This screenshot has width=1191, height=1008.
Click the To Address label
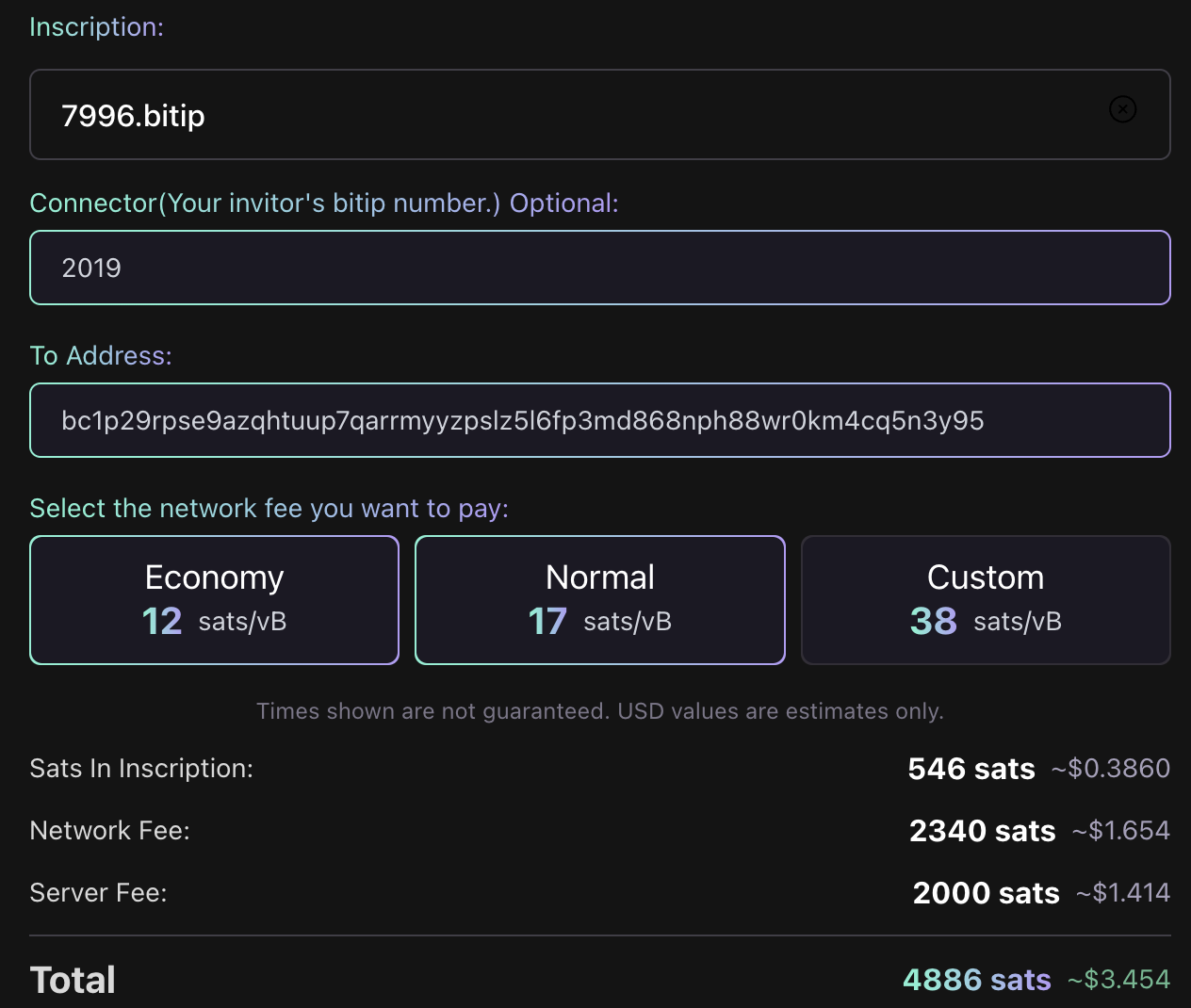[101, 356]
